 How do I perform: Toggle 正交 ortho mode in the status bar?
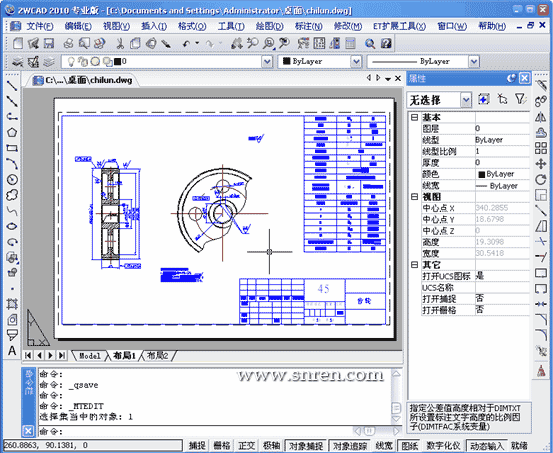tap(246, 445)
